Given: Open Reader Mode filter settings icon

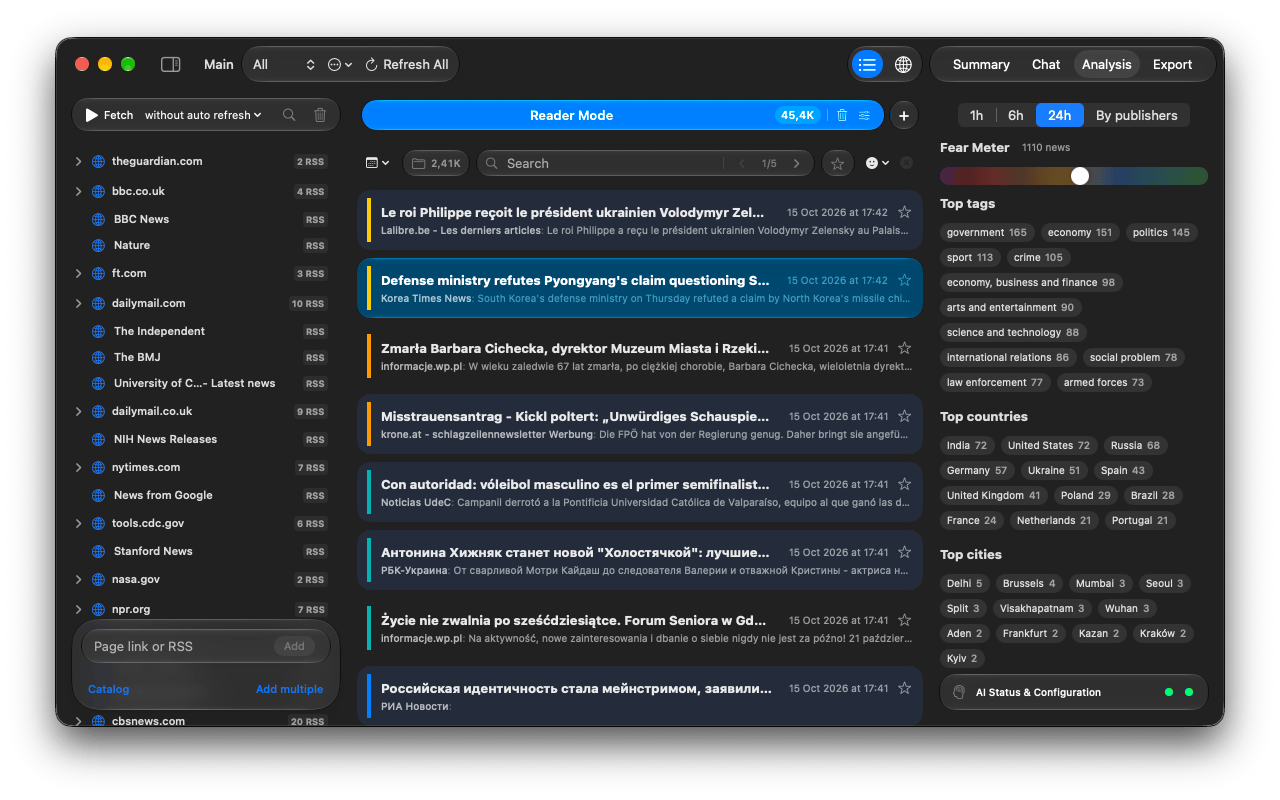Looking at the screenshot, I should pyautogui.click(x=865, y=115).
